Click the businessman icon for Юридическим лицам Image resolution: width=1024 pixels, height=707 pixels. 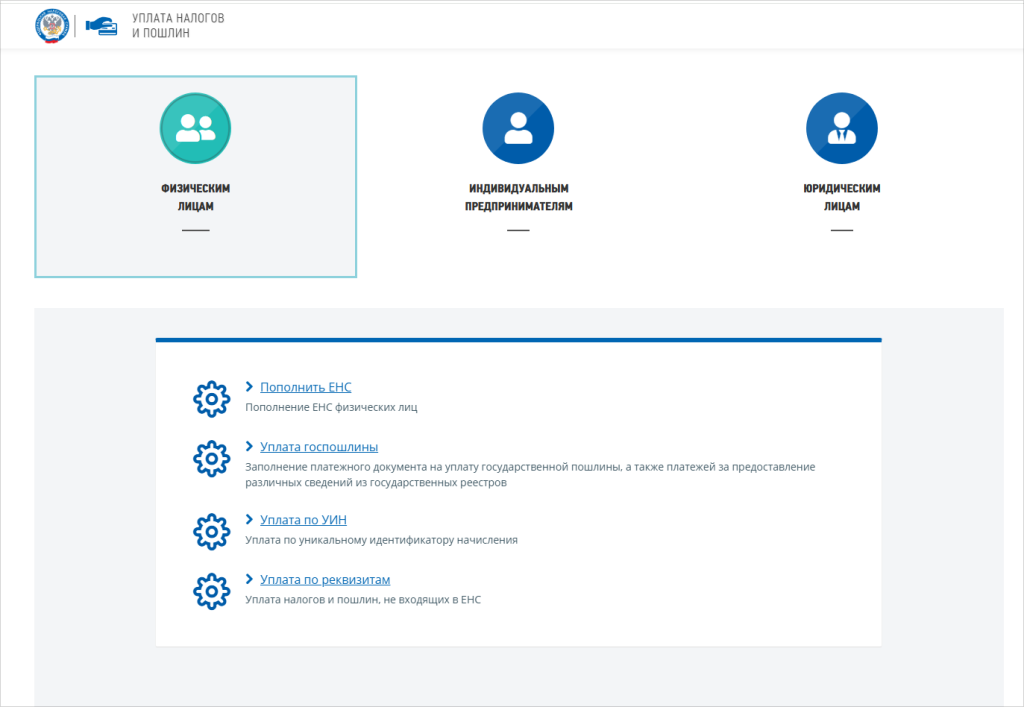coord(841,127)
